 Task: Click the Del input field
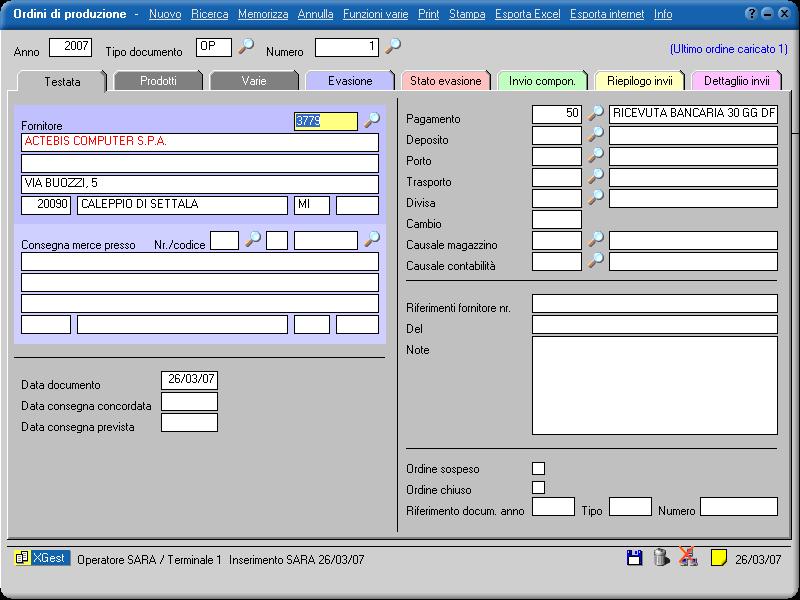pos(655,324)
